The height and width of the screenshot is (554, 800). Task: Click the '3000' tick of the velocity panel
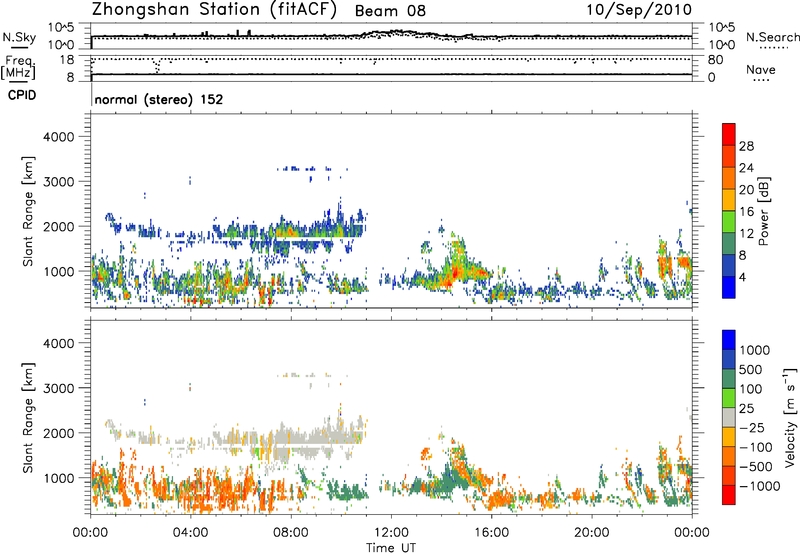point(58,388)
